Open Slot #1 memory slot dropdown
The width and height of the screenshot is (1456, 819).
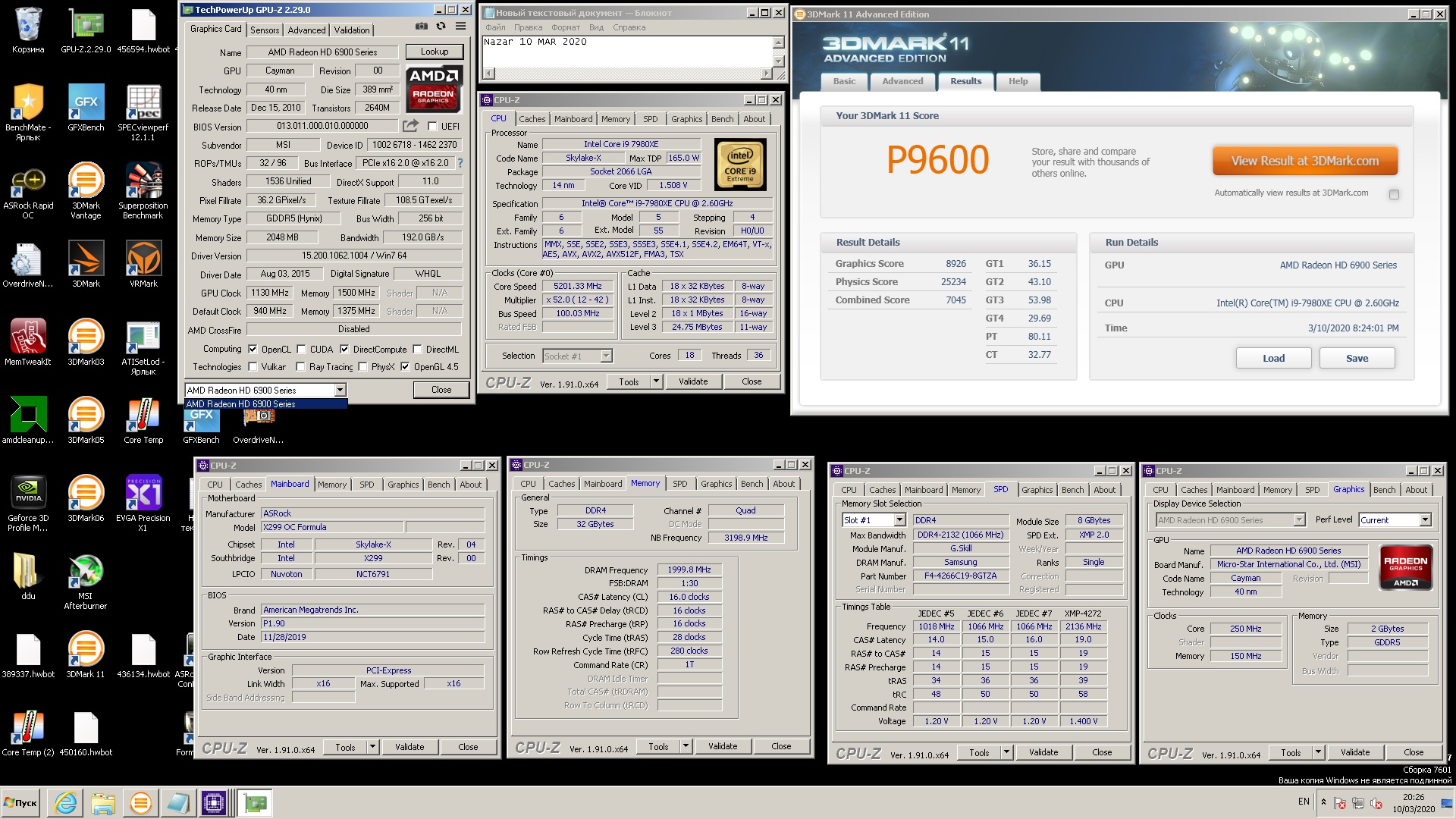pyautogui.click(x=899, y=519)
